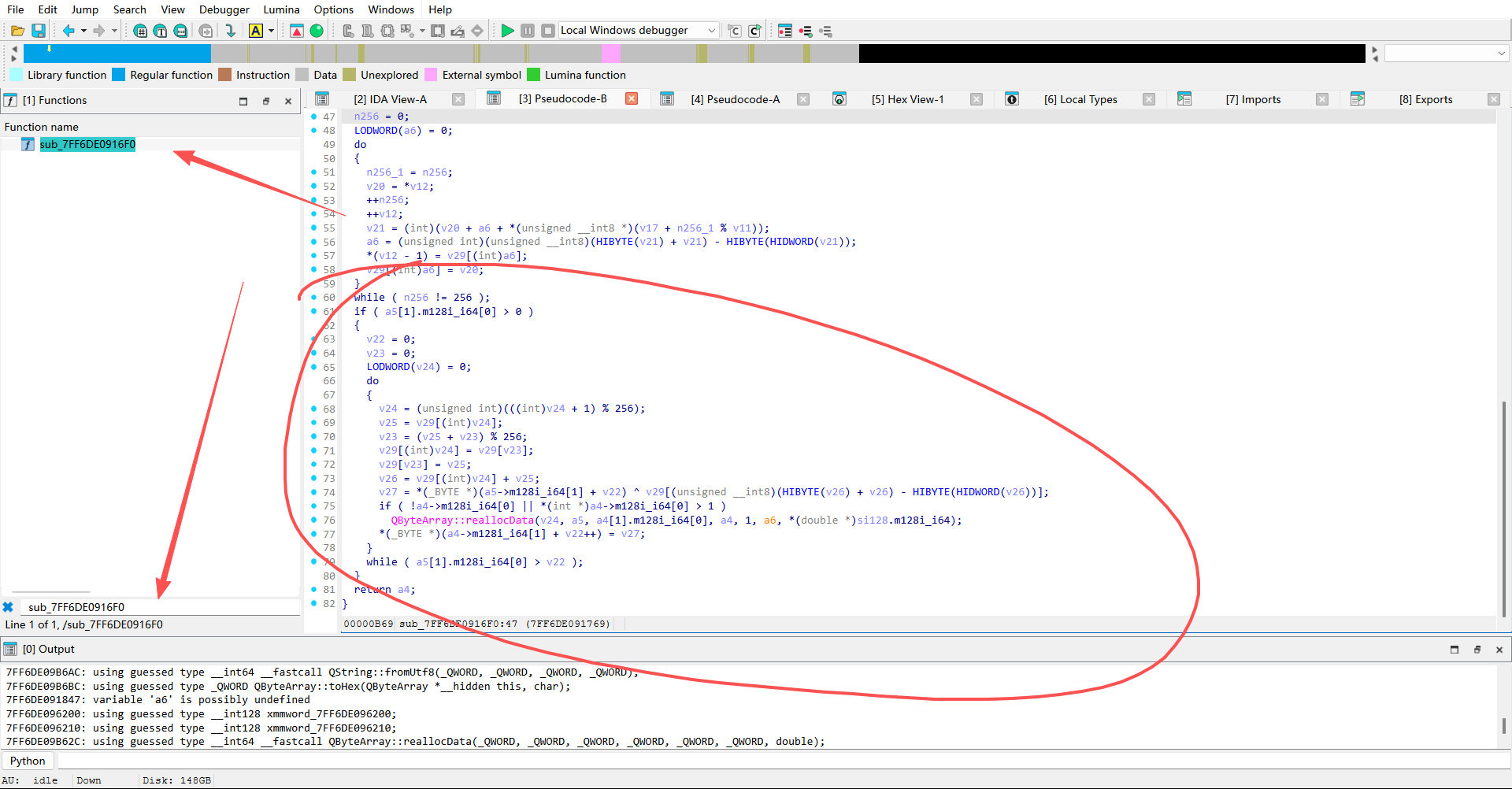Viewport: 1512px width, 789px height.
Task: Open the Lumina menu
Action: [x=281, y=9]
